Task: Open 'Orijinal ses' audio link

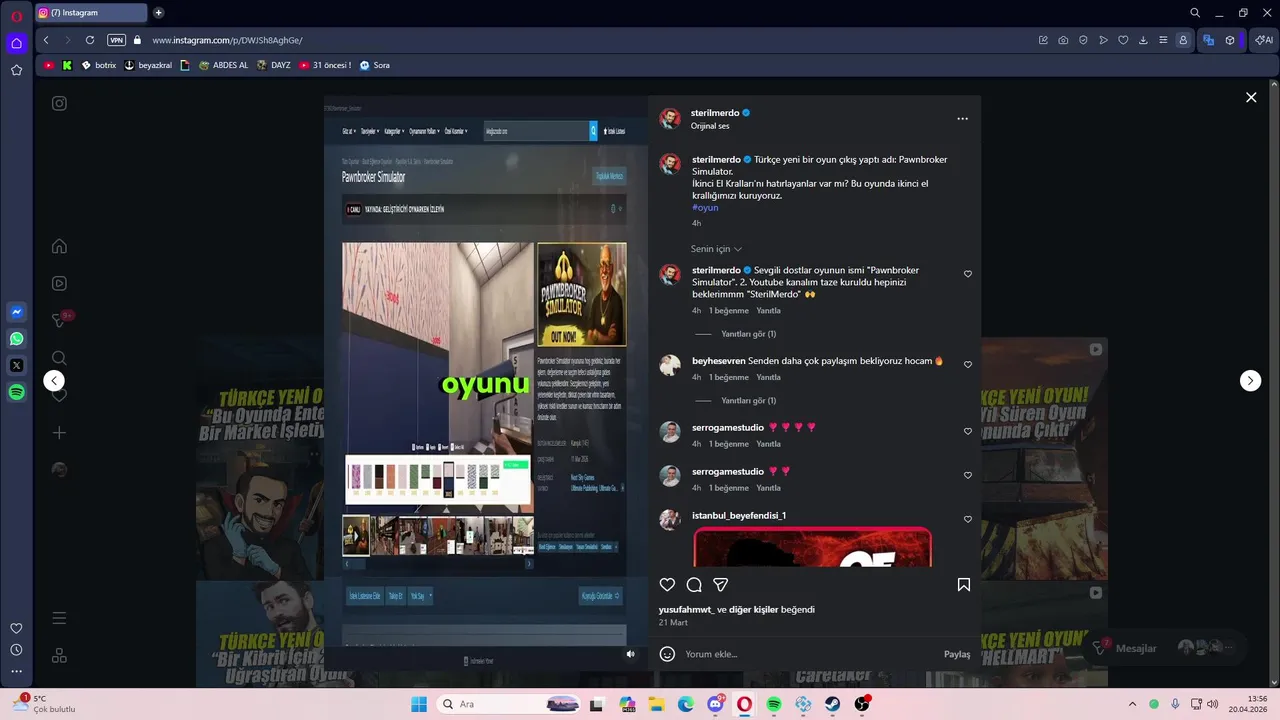Action: [710, 126]
